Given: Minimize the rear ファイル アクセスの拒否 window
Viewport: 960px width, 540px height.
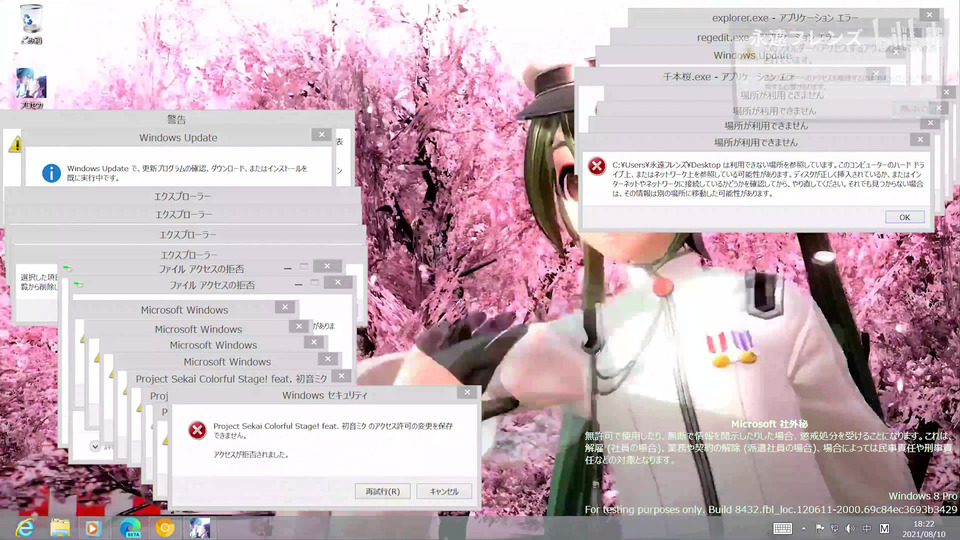Looking at the screenshot, I should tap(288, 268).
